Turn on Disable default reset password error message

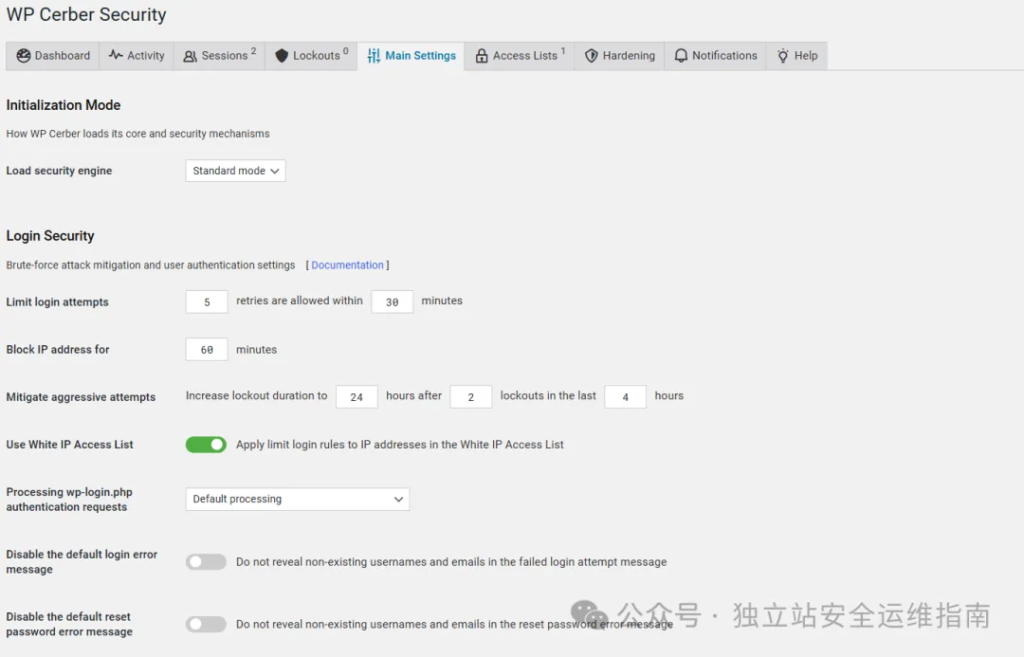coord(206,624)
